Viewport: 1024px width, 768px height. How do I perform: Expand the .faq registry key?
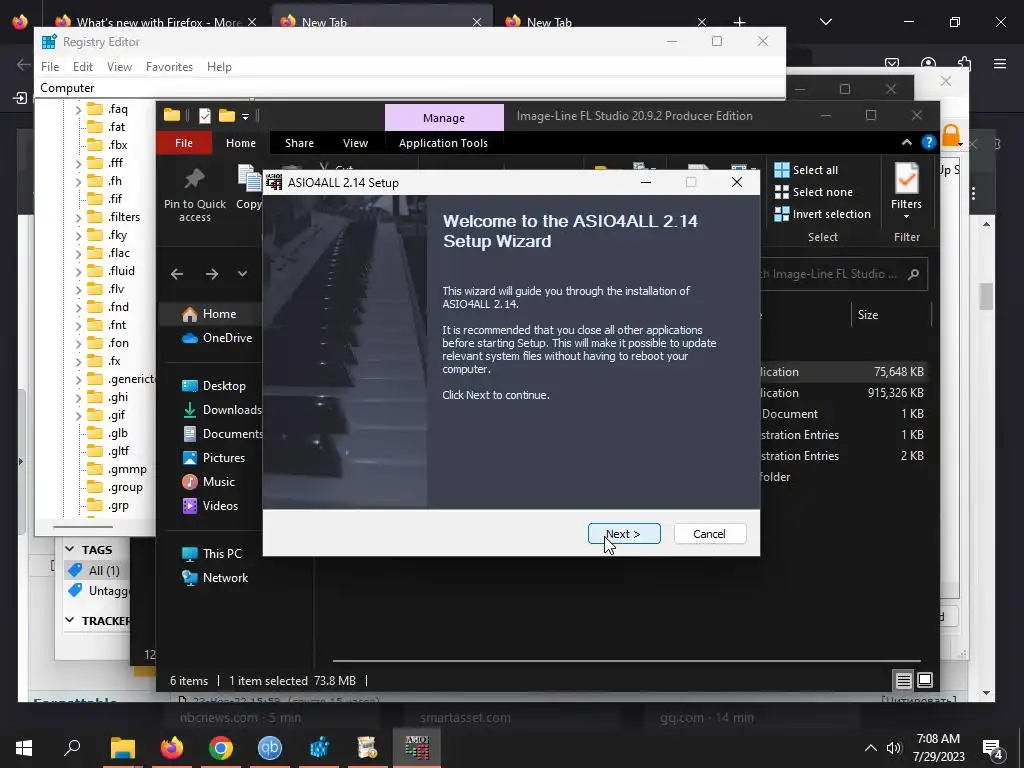(x=78, y=109)
